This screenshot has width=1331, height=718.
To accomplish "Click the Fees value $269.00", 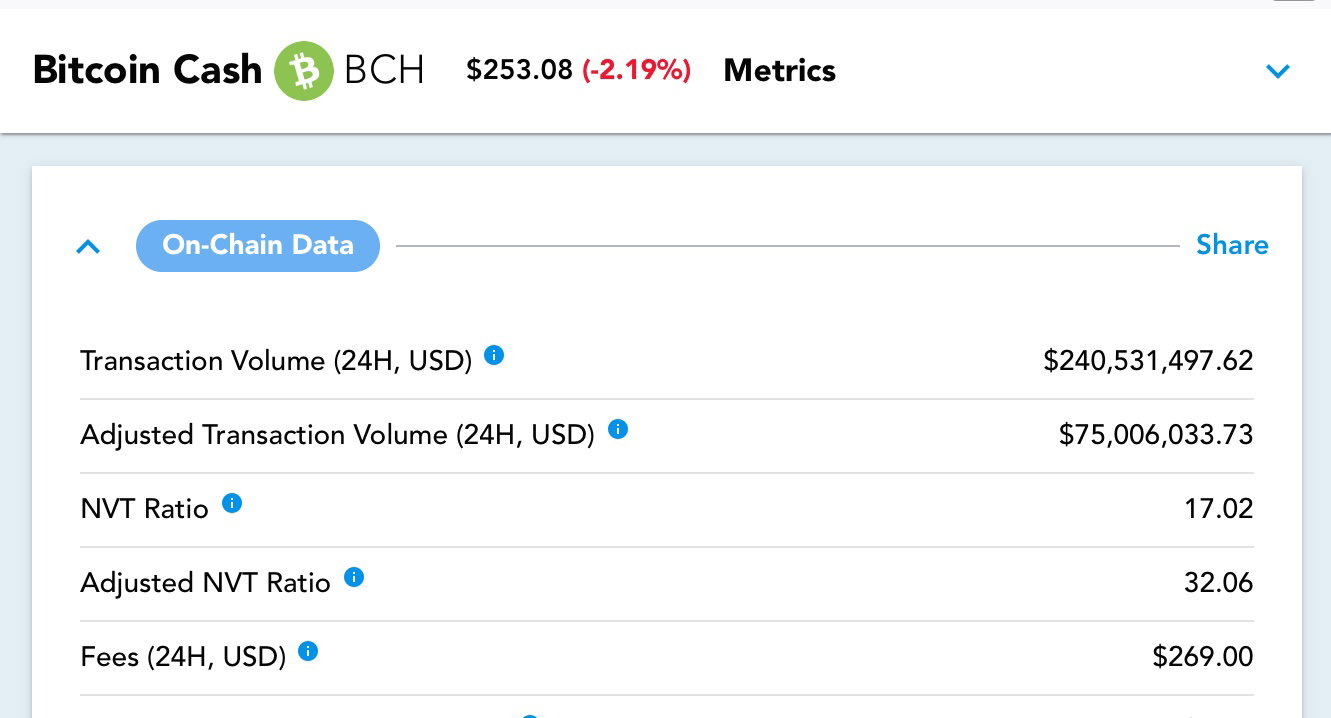I will (x=1203, y=656).
